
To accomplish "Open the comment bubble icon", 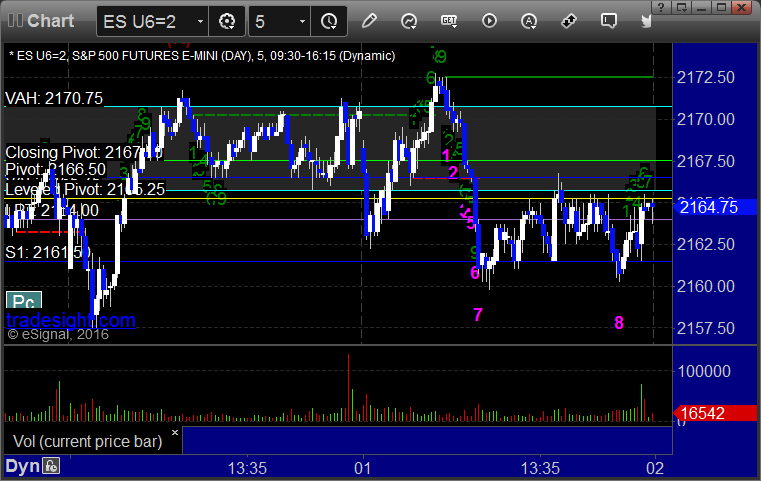I will [609, 21].
